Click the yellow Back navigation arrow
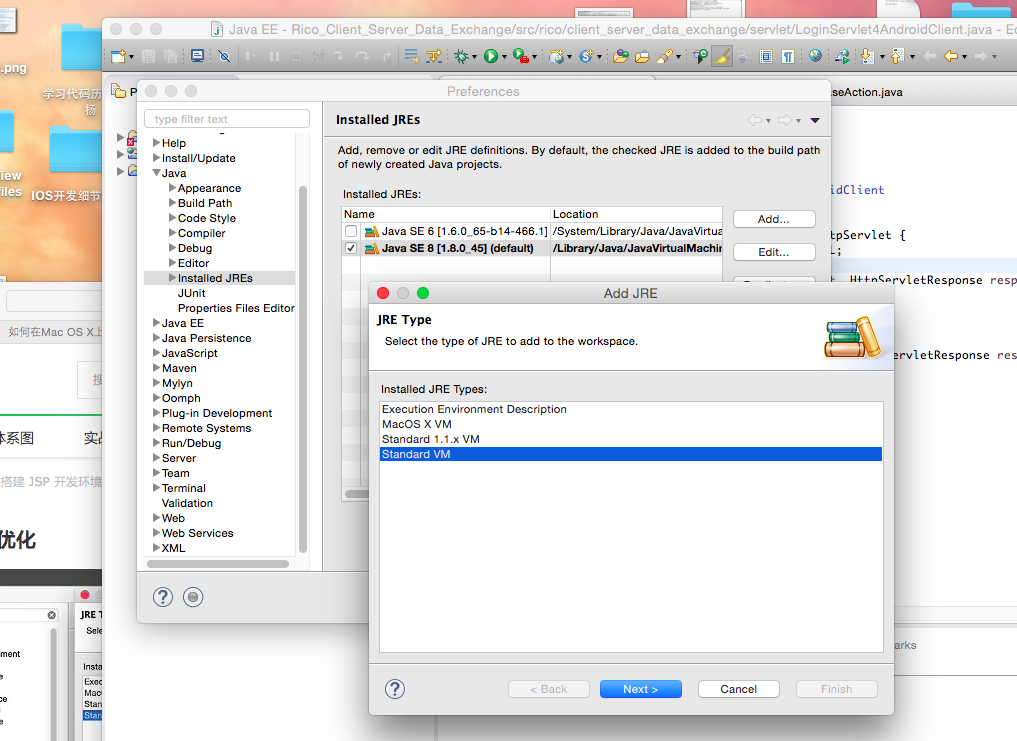Viewport: 1017px width, 741px height. coord(950,56)
